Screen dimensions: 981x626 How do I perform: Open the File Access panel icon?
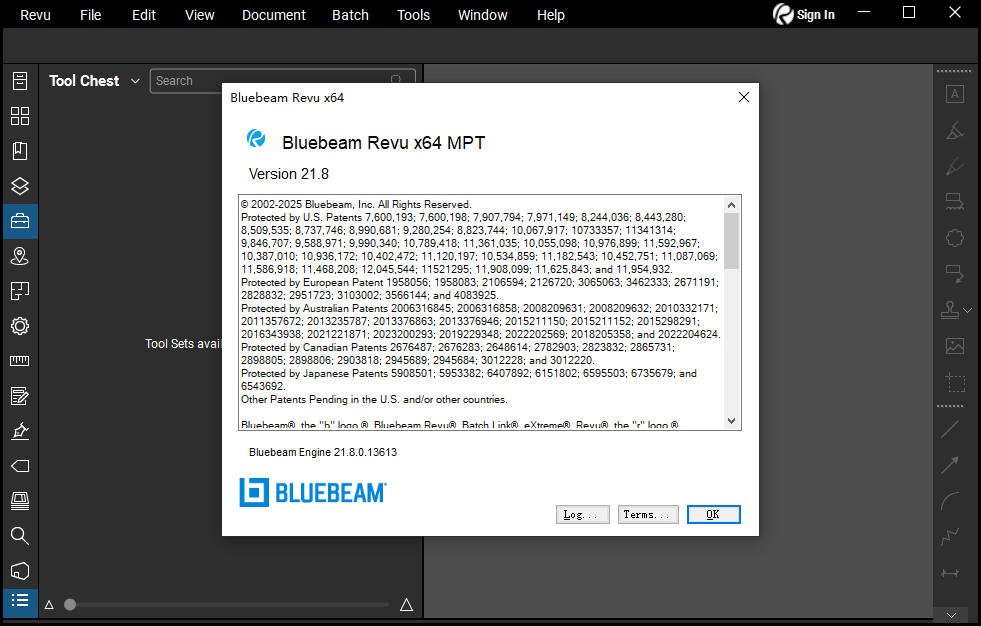click(x=20, y=81)
